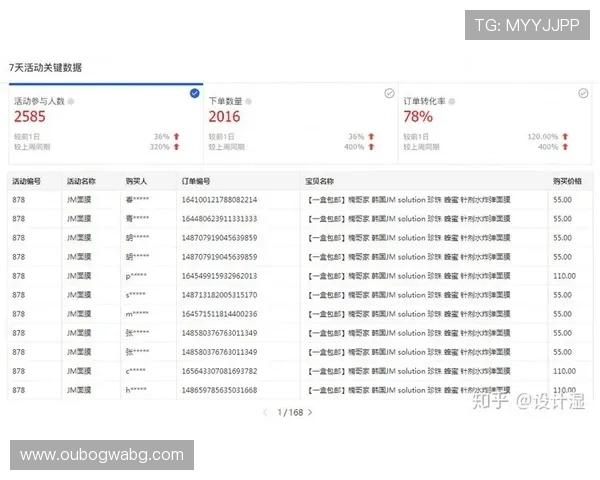Image resolution: width=600 pixels, height=480 pixels.
Task: Click the 购买价格 column header
Action: [x=567, y=181]
